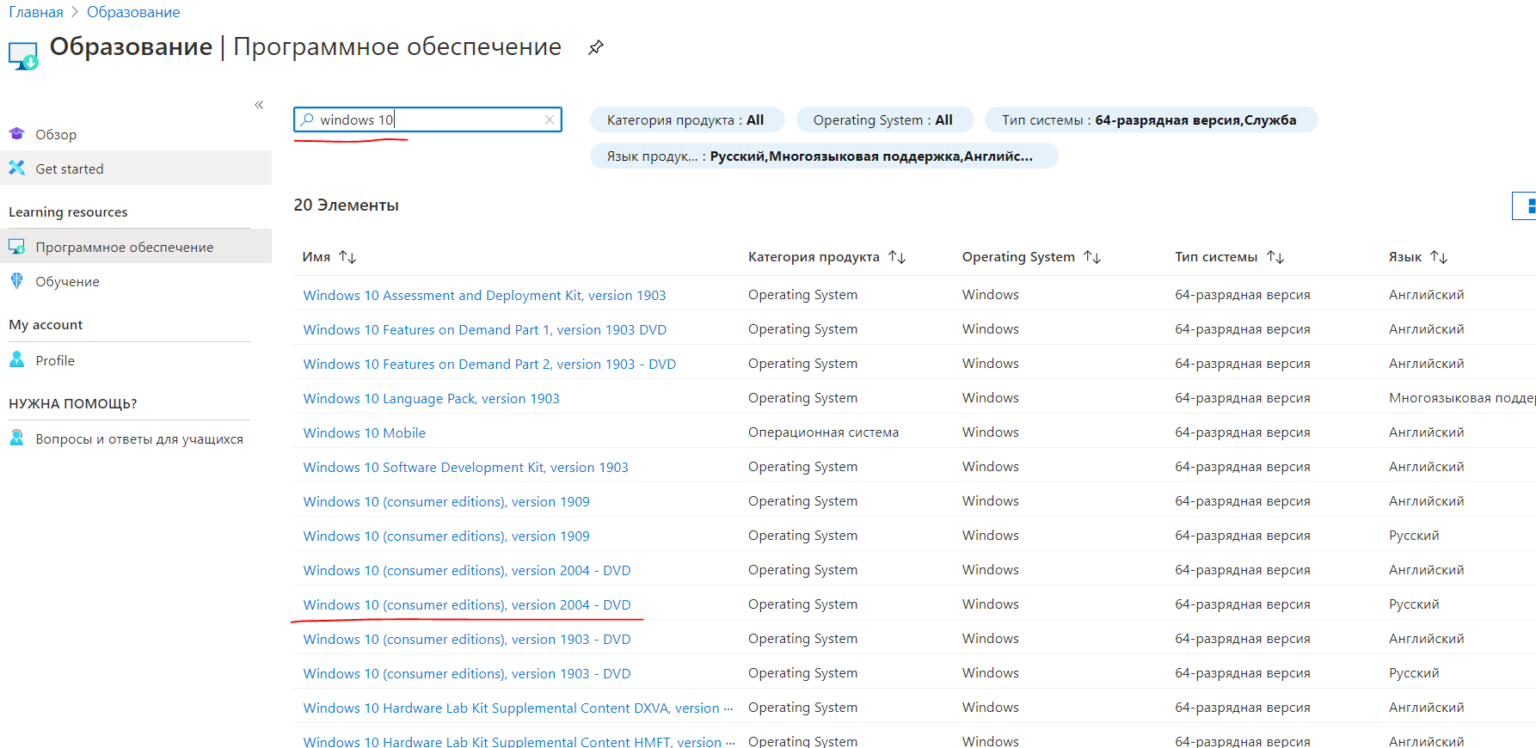The image size is (1536, 748).
Task: Open Windows 10 Software Development Kit 1903
Action: 466,467
